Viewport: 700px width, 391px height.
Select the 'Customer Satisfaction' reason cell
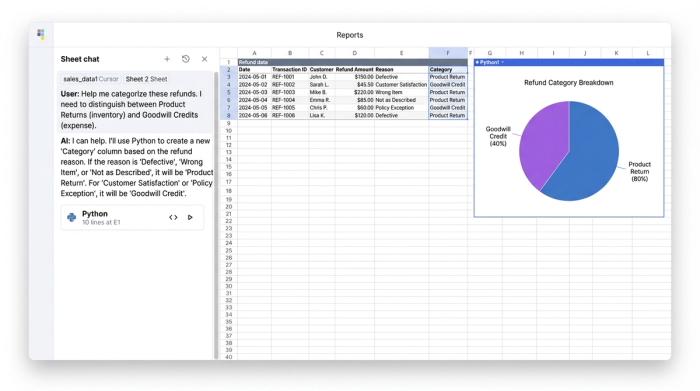click(x=401, y=84)
